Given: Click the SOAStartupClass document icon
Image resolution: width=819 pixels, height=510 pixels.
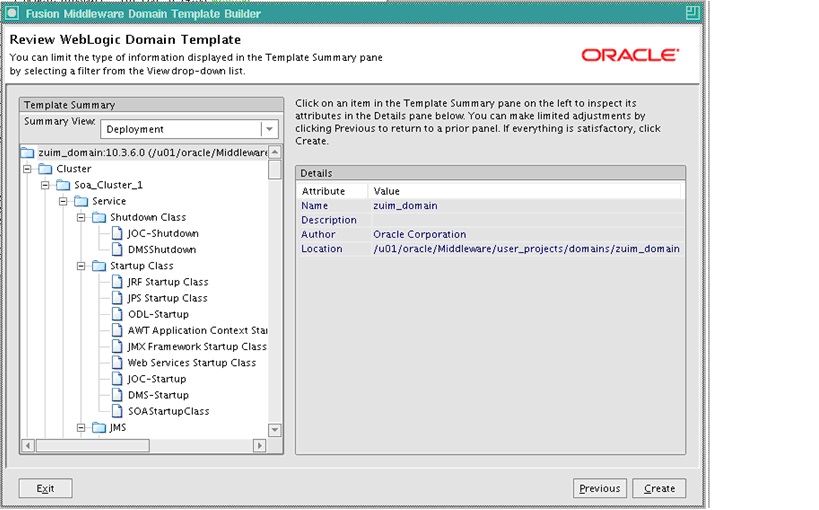Looking at the screenshot, I should (x=118, y=411).
